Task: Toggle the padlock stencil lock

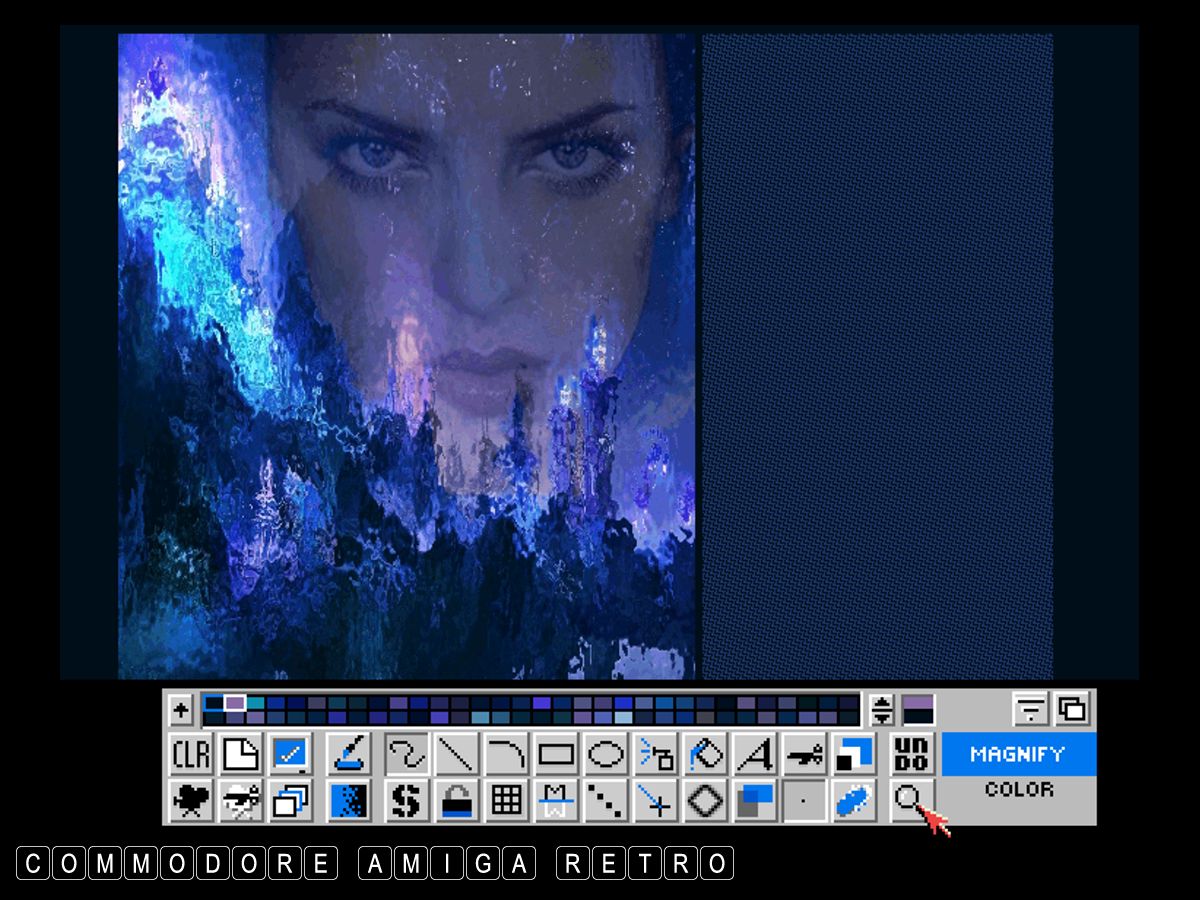Action: (457, 801)
